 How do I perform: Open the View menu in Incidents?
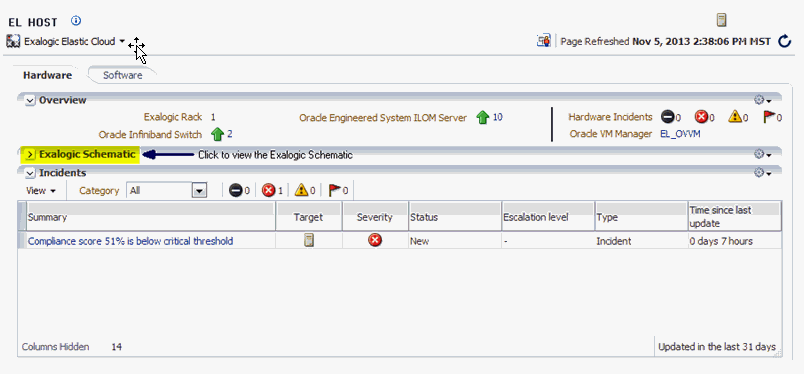click(41, 191)
